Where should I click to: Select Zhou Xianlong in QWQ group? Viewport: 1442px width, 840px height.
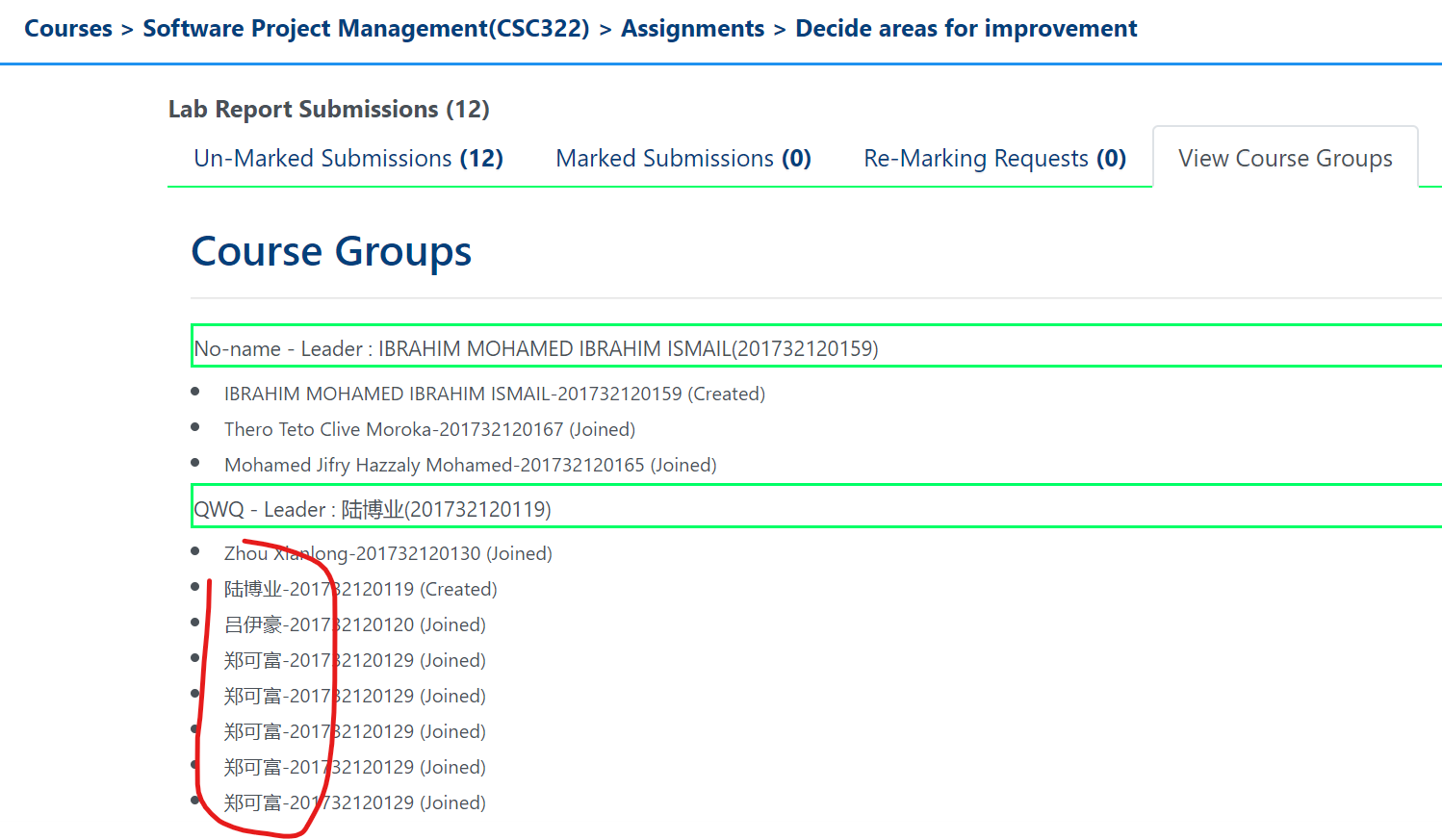coord(388,553)
